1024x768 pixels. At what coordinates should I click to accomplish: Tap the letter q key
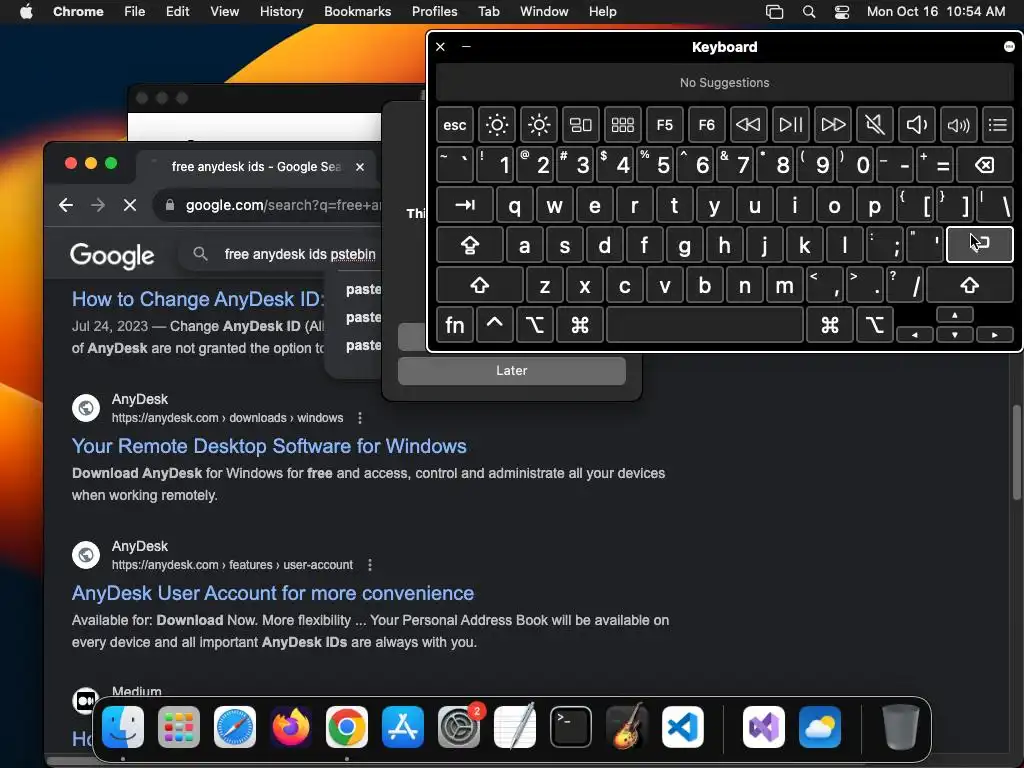pyautogui.click(x=515, y=205)
